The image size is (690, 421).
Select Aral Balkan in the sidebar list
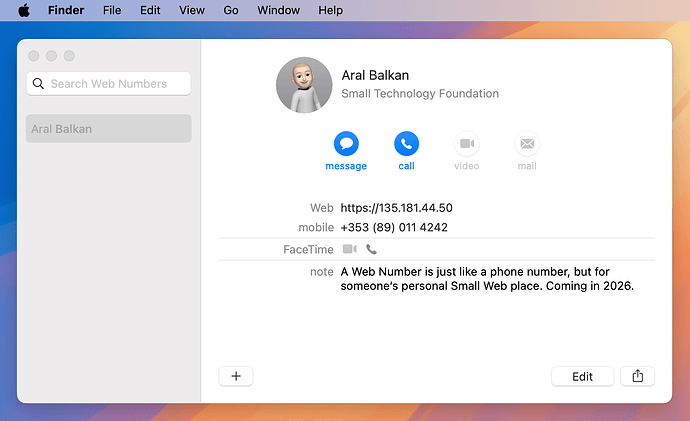109,128
